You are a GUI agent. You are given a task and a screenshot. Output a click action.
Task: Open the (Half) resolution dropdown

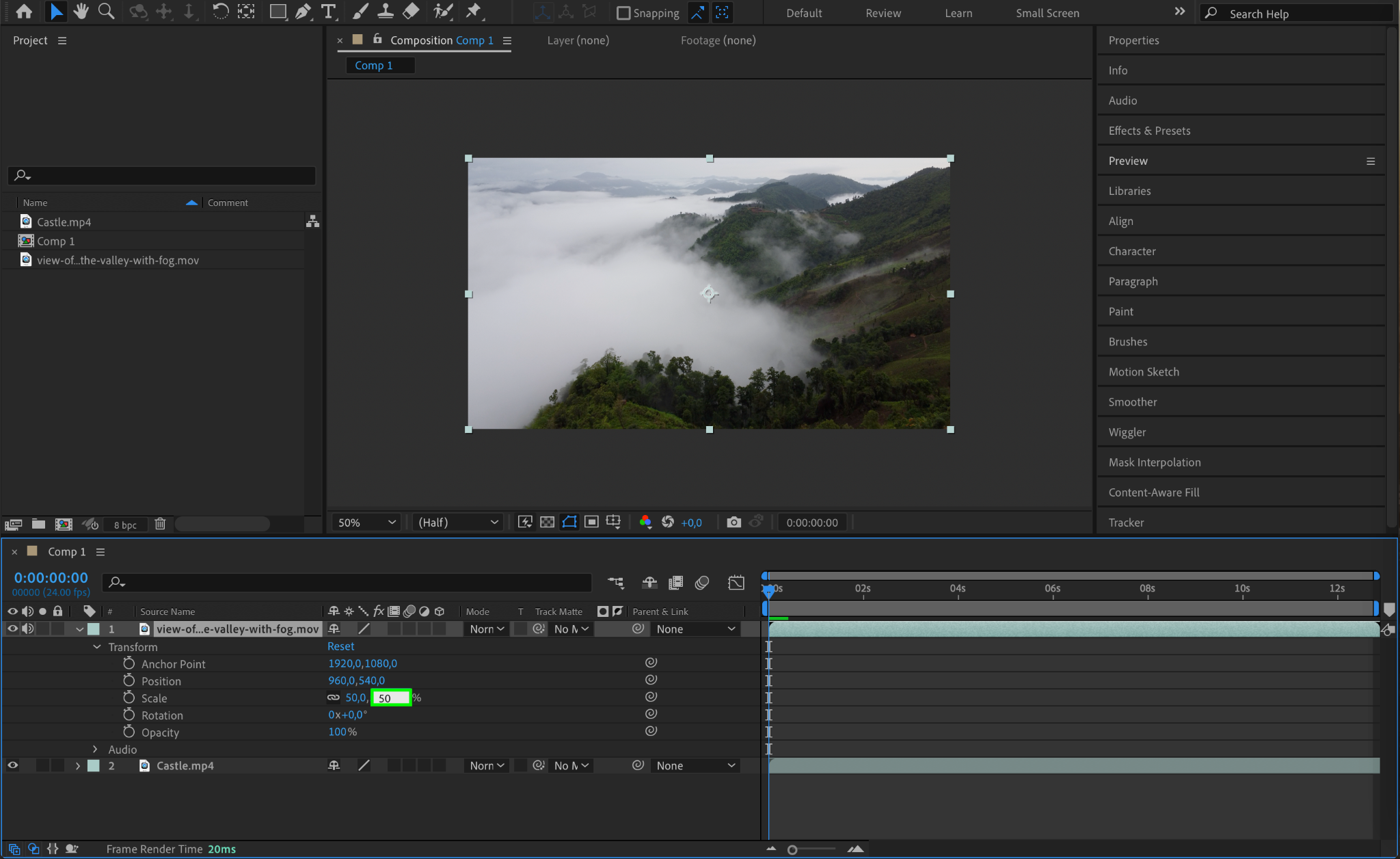(x=458, y=523)
